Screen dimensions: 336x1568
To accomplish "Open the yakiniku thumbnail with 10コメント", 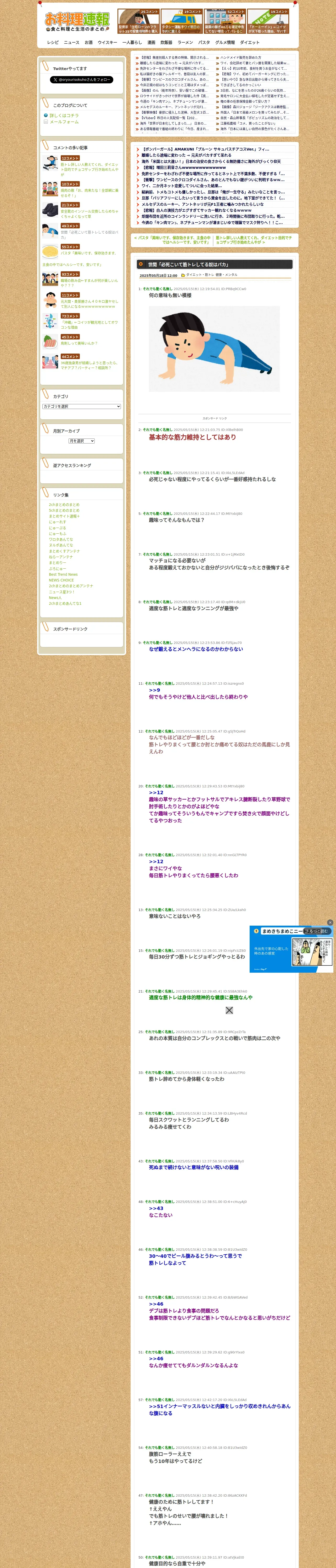I will pos(51,189).
